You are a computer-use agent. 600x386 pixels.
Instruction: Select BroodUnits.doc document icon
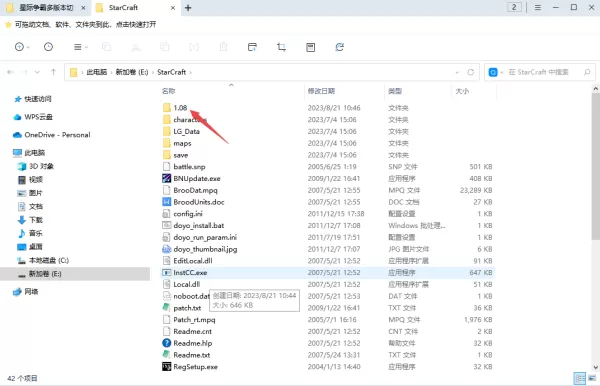166,202
